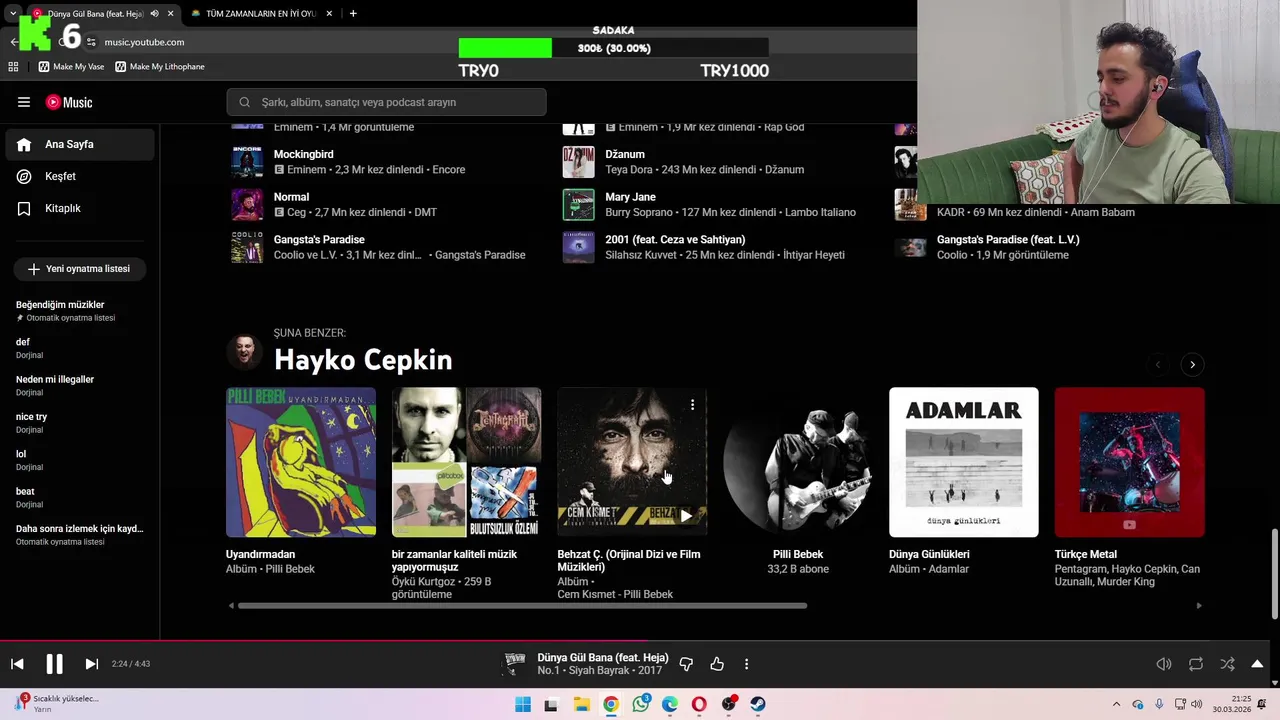Image resolution: width=1280 pixels, height=720 pixels.
Task: Open Hayko Cepkin artist heading
Action: click(363, 359)
